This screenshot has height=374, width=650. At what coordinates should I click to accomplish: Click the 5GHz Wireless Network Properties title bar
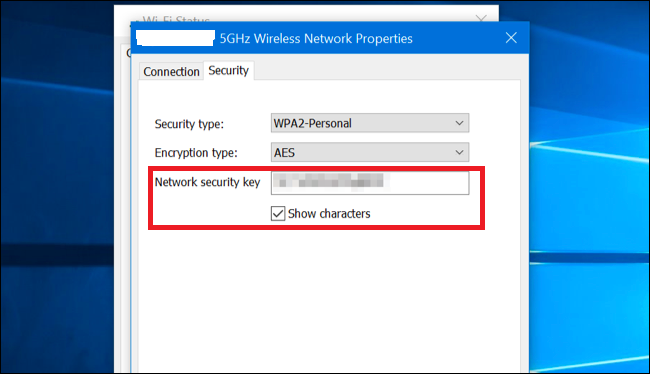(316, 39)
